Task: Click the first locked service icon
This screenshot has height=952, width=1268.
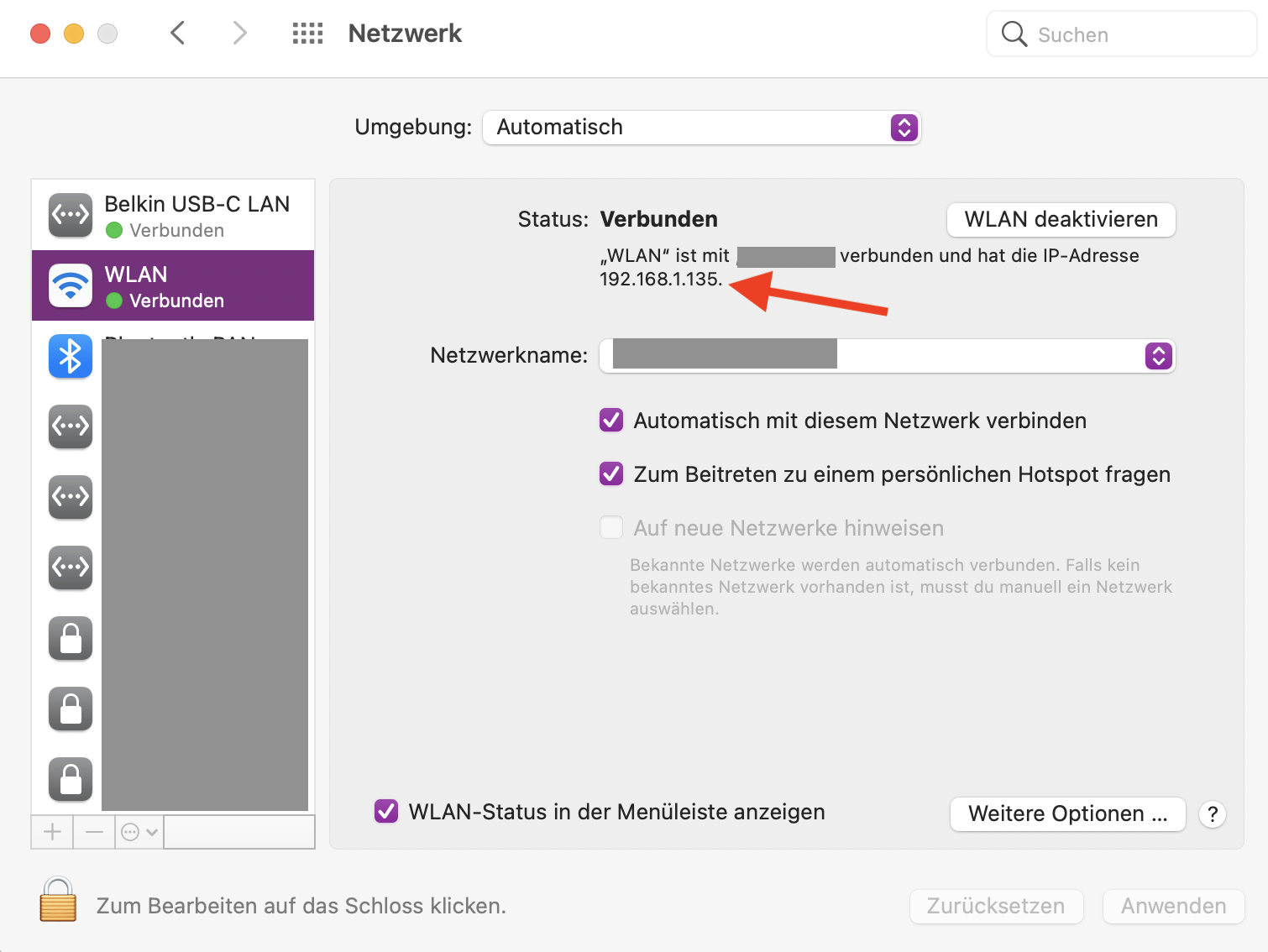Action: click(x=71, y=638)
